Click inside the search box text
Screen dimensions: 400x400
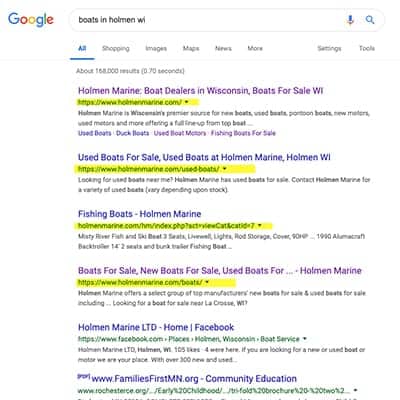pos(112,20)
